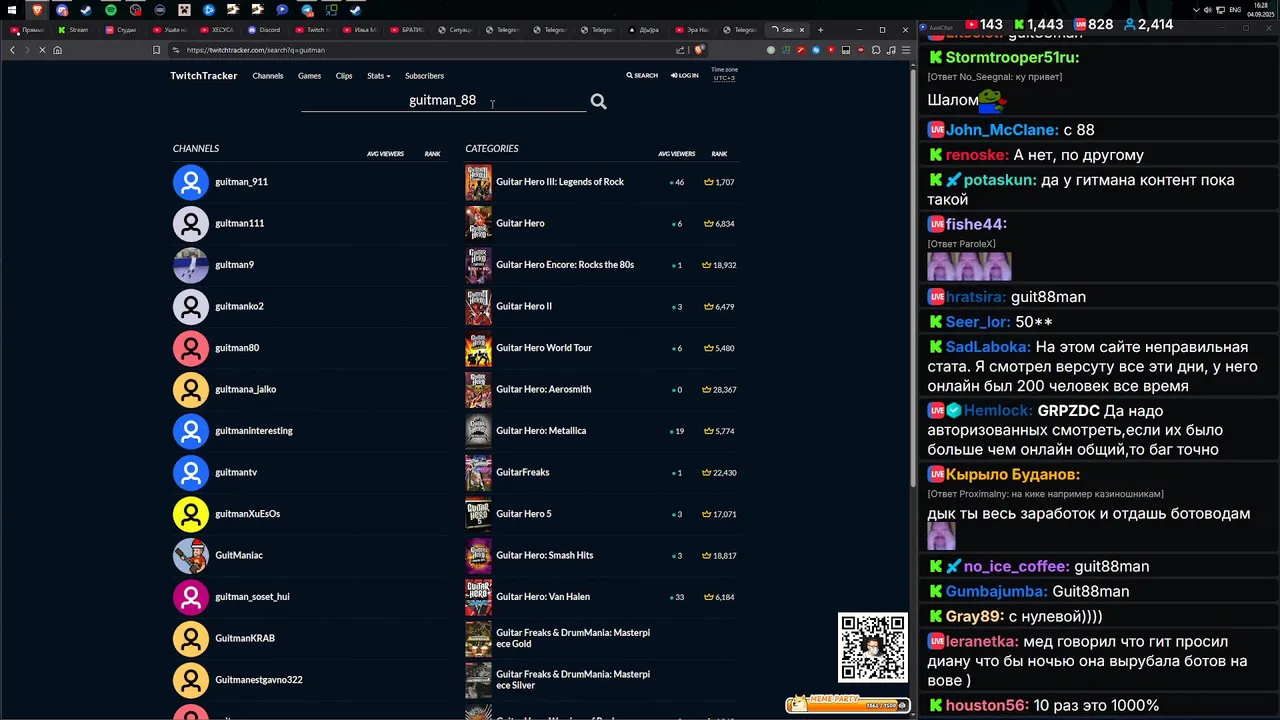
Task: Click the Brave shields lion icon
Action: [x=700, y=50]
